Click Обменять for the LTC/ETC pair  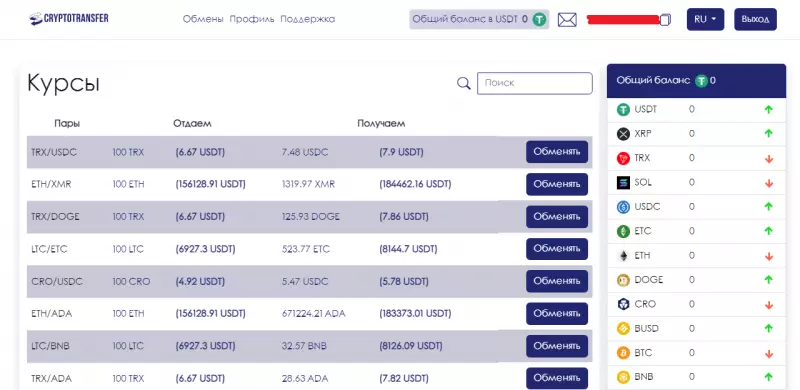click(x=557, y=249)
